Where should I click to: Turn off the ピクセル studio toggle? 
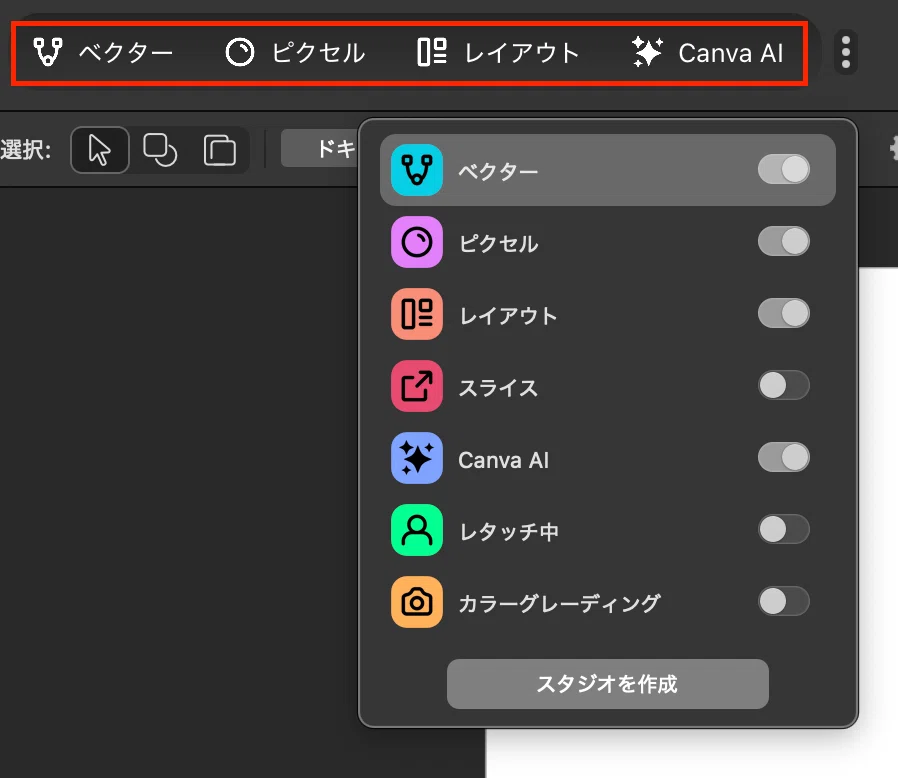783,241
